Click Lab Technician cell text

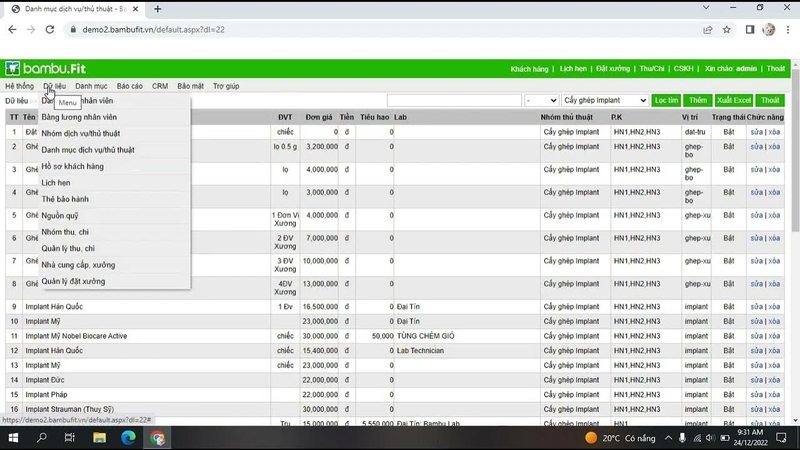(x=420, y=351)
